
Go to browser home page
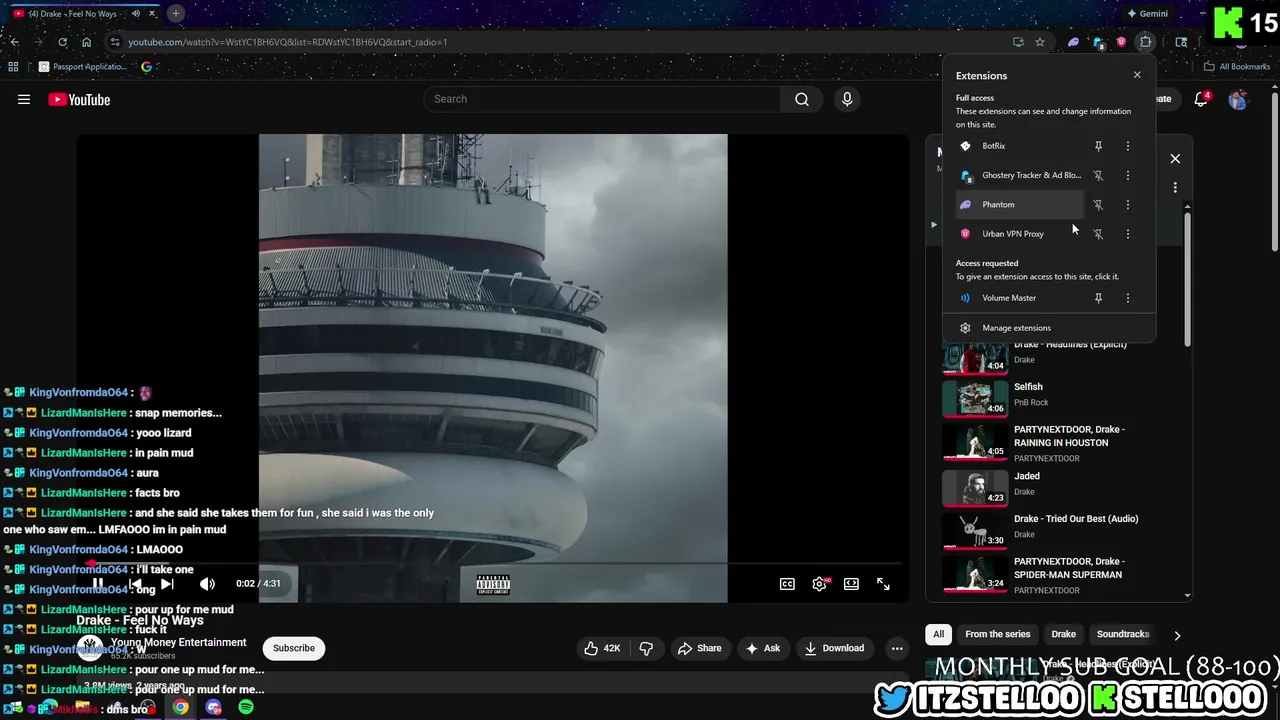point(86,42)
